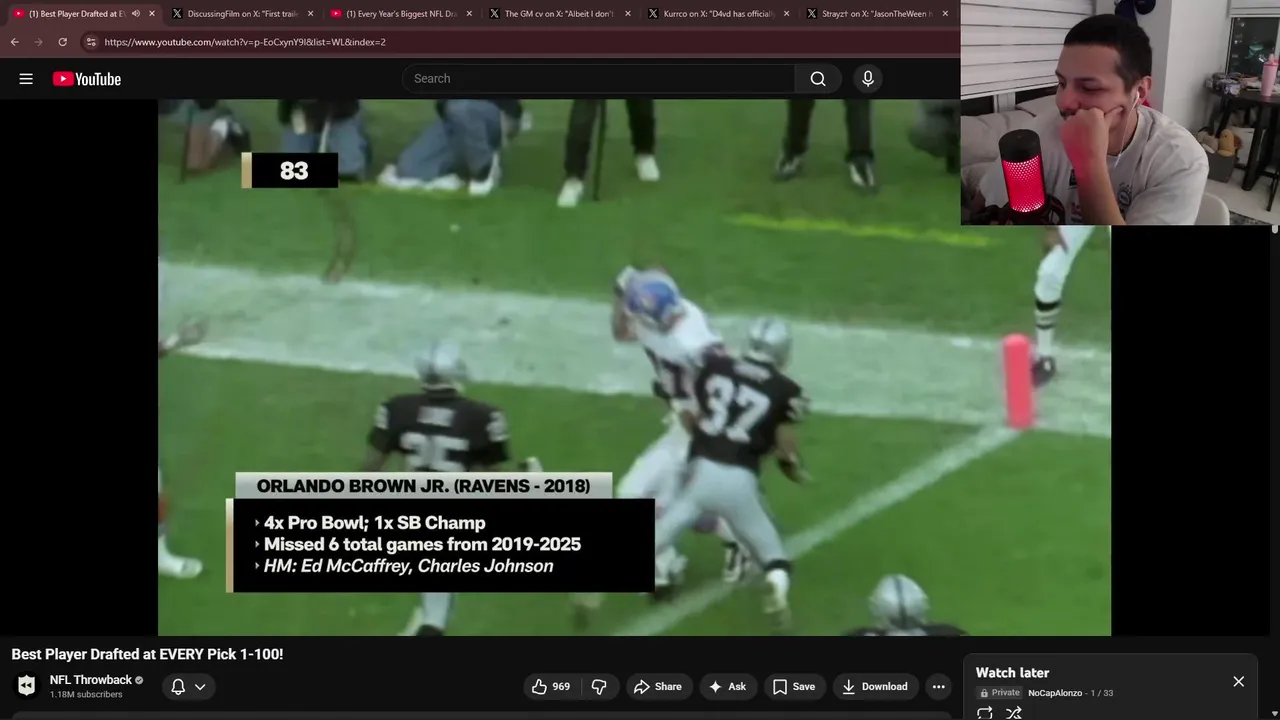Image resolution: width=1280 pixels, height=720 pixels.
Task: Click the video player to pause
Action: tap(634, 367)
